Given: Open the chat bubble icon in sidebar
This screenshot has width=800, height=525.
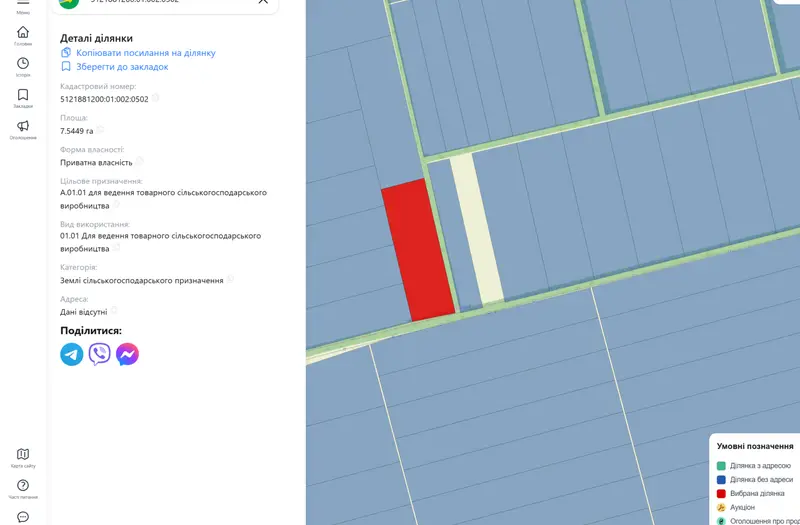Looking at the screenshot, I should coord(23,517).
